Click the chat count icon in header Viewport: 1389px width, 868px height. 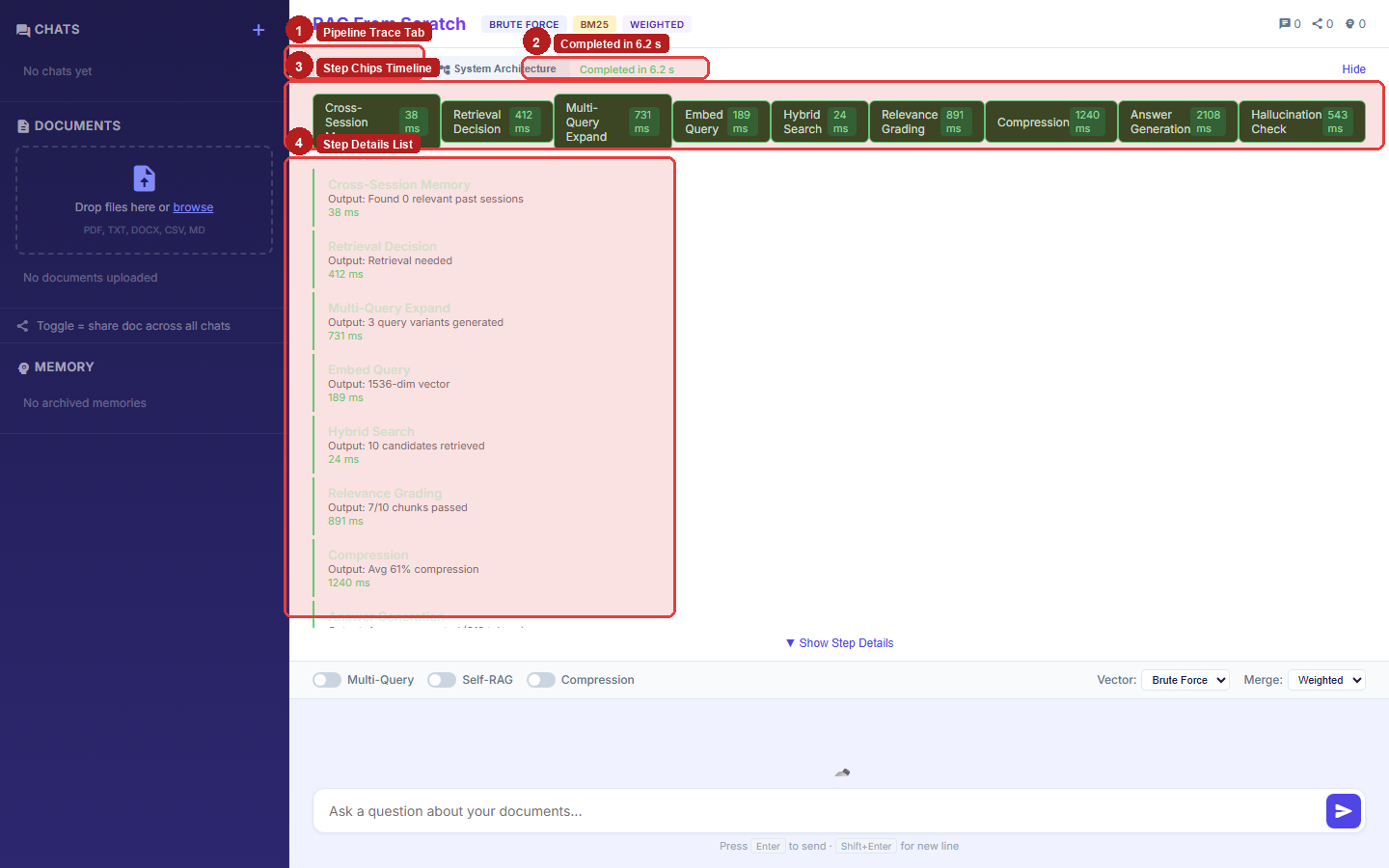pyautogui.click(x=1285, y=24)
